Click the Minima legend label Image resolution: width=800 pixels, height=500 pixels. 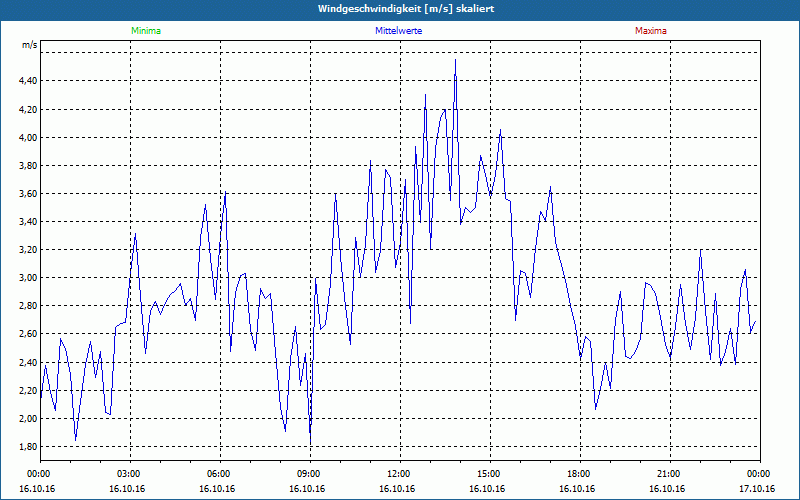pyautogui.click(x=146, y=31)
